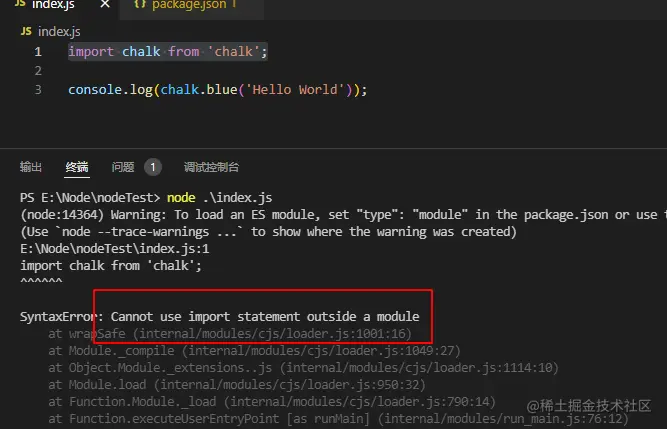667x429 pixels.
Task: Open the 调试控制台 debug console tab
Action: point(211,167)
